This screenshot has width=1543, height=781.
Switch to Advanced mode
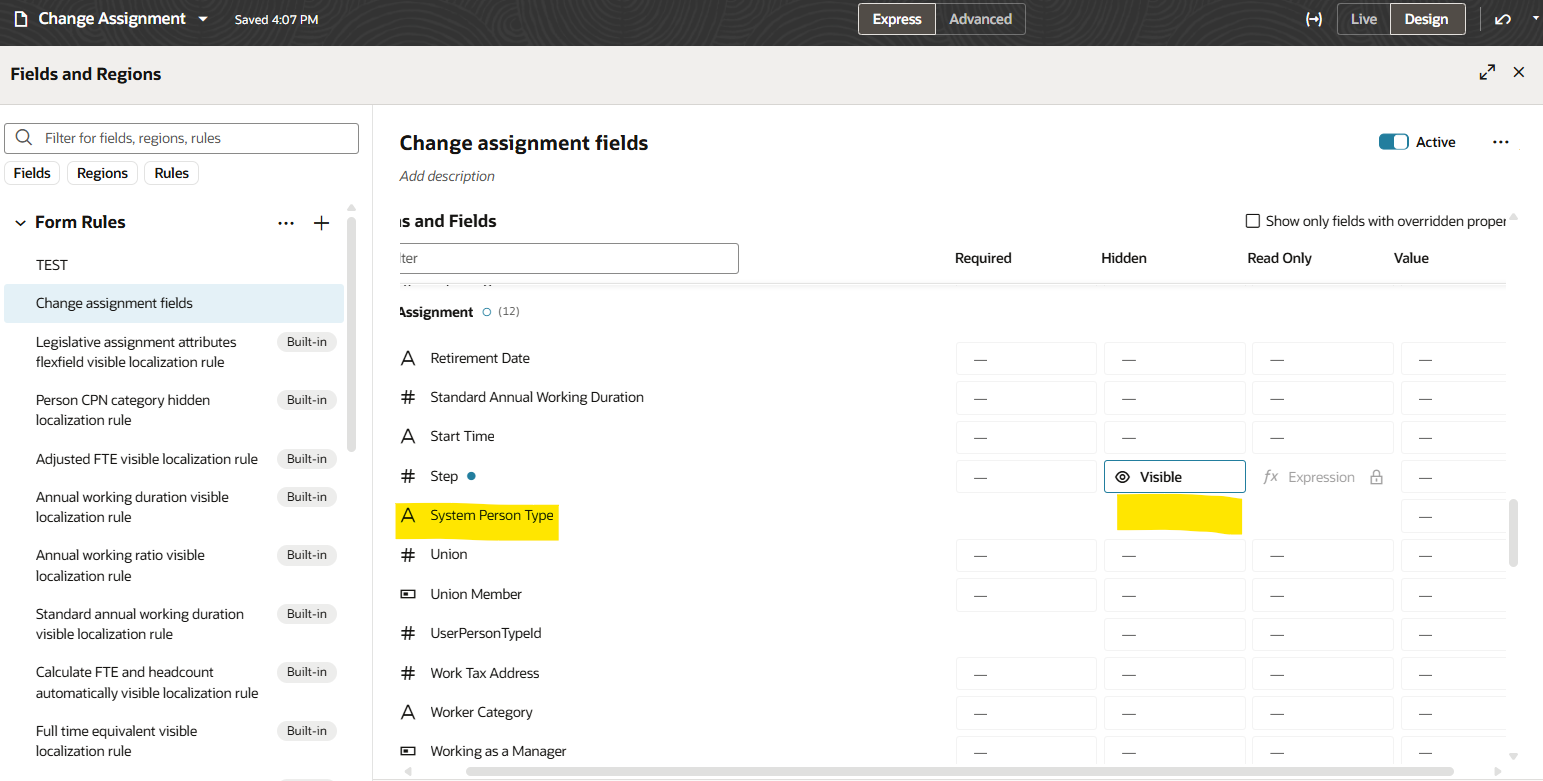coord(980,19)
